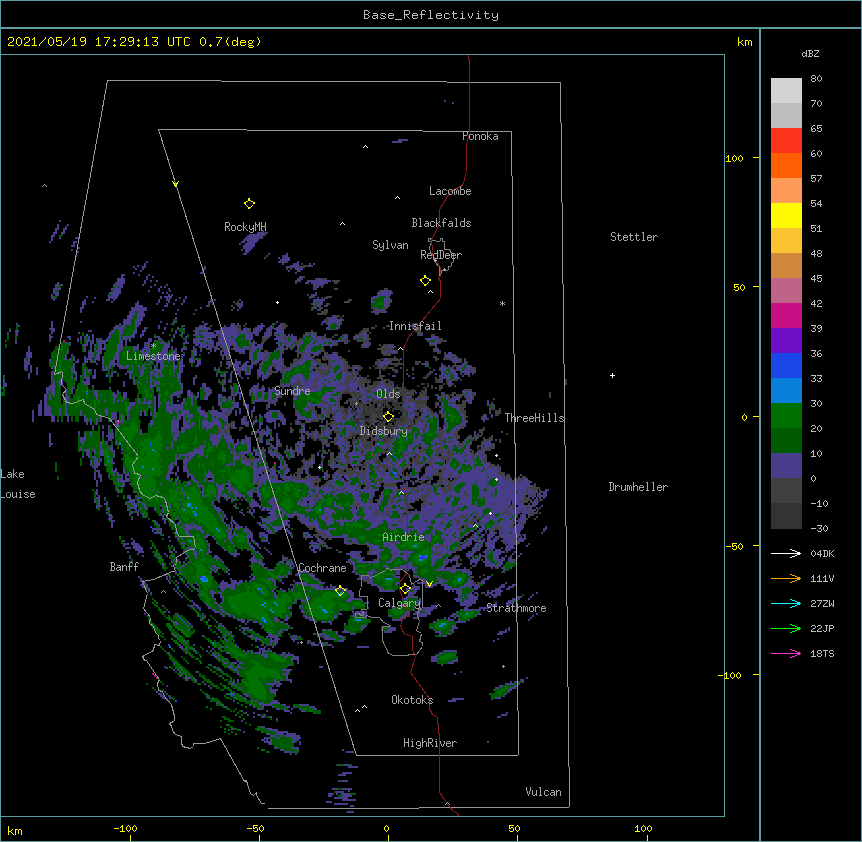Click the asterisk marker east of Innisfail

click(x=502, y=303)
